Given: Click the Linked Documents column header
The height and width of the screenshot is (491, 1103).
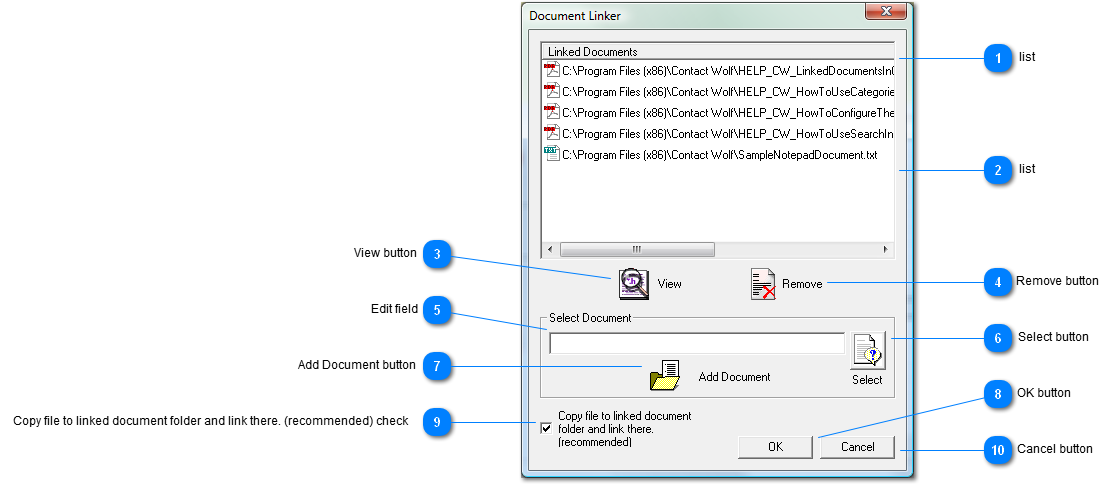Looking at the screenshot, I should pos(718,51).
